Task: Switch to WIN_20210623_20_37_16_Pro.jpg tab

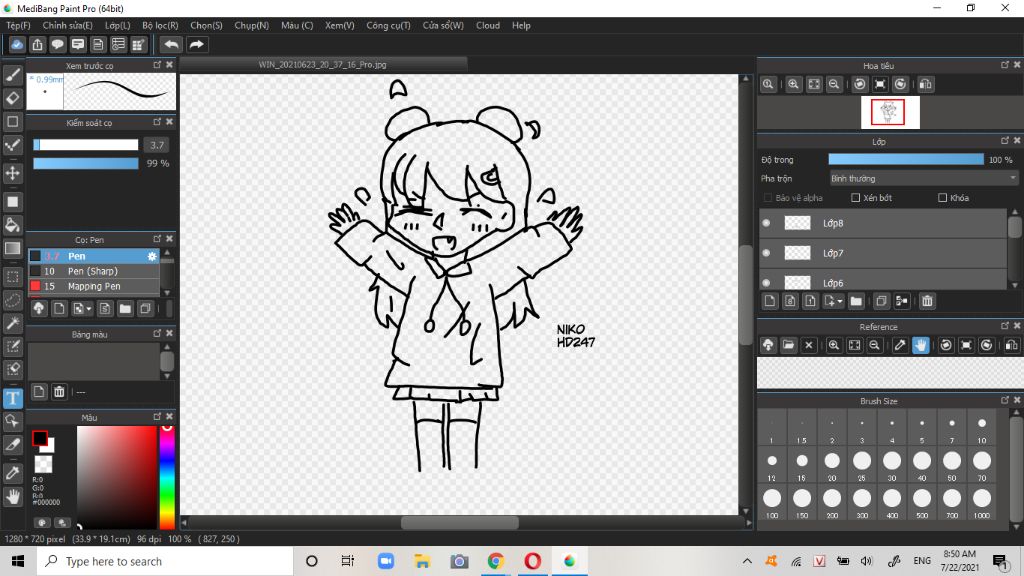Action: 323,65
